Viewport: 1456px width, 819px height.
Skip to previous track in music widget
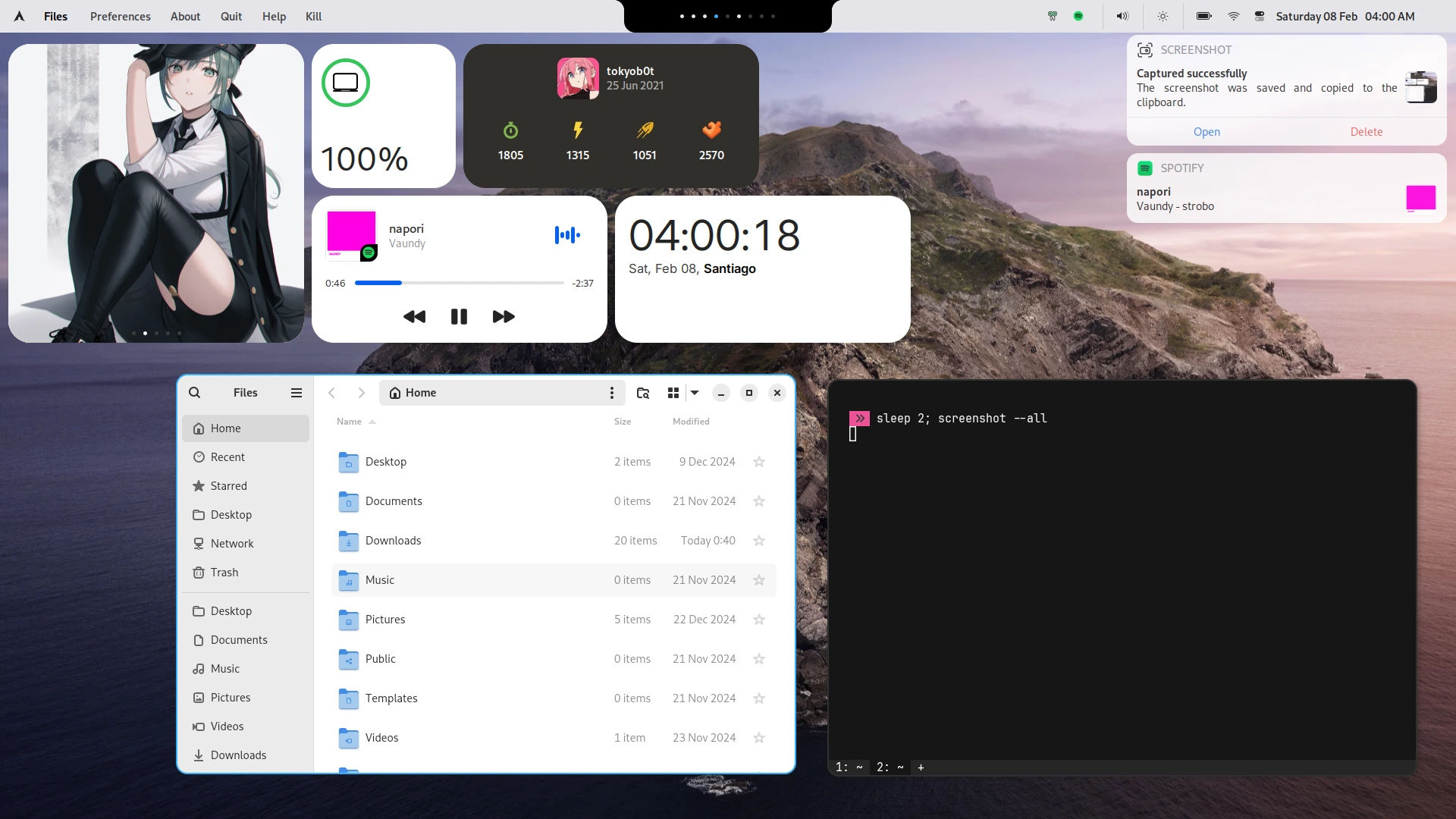(414, 317)
